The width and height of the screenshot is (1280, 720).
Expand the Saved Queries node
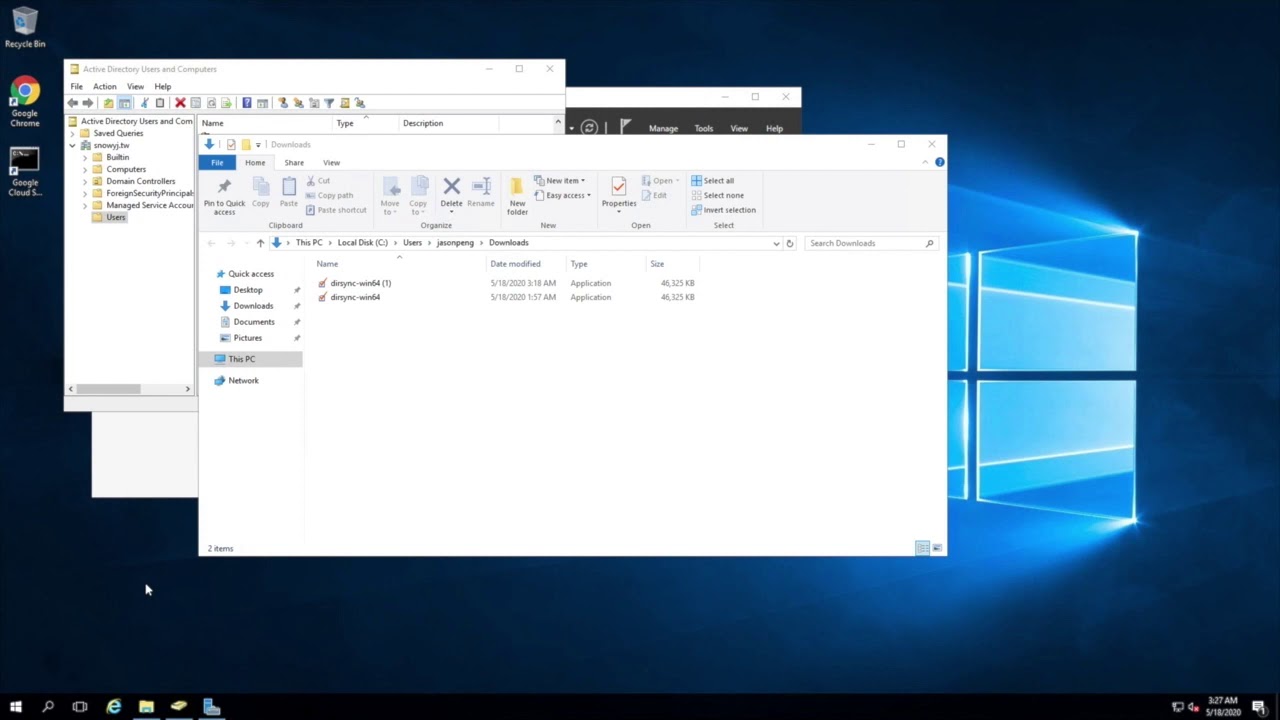(x=72, y=133)
